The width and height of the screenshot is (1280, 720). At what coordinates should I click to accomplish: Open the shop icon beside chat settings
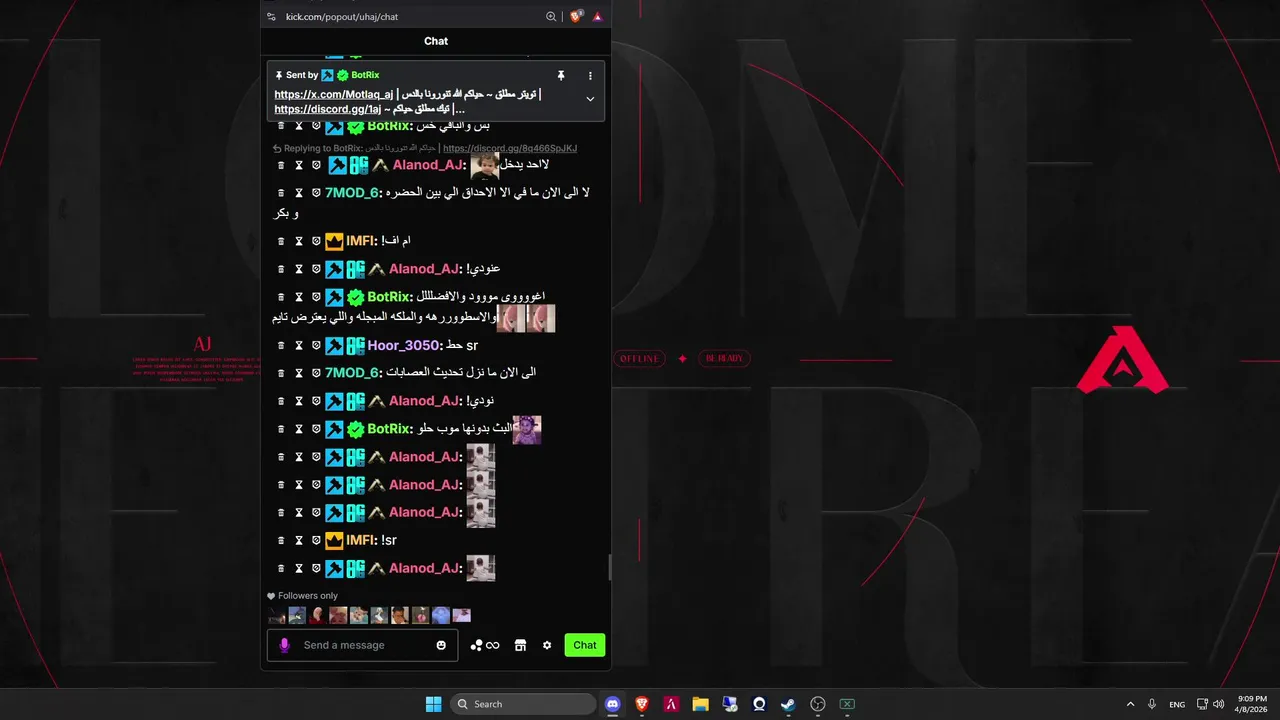(x=520, y=645)
